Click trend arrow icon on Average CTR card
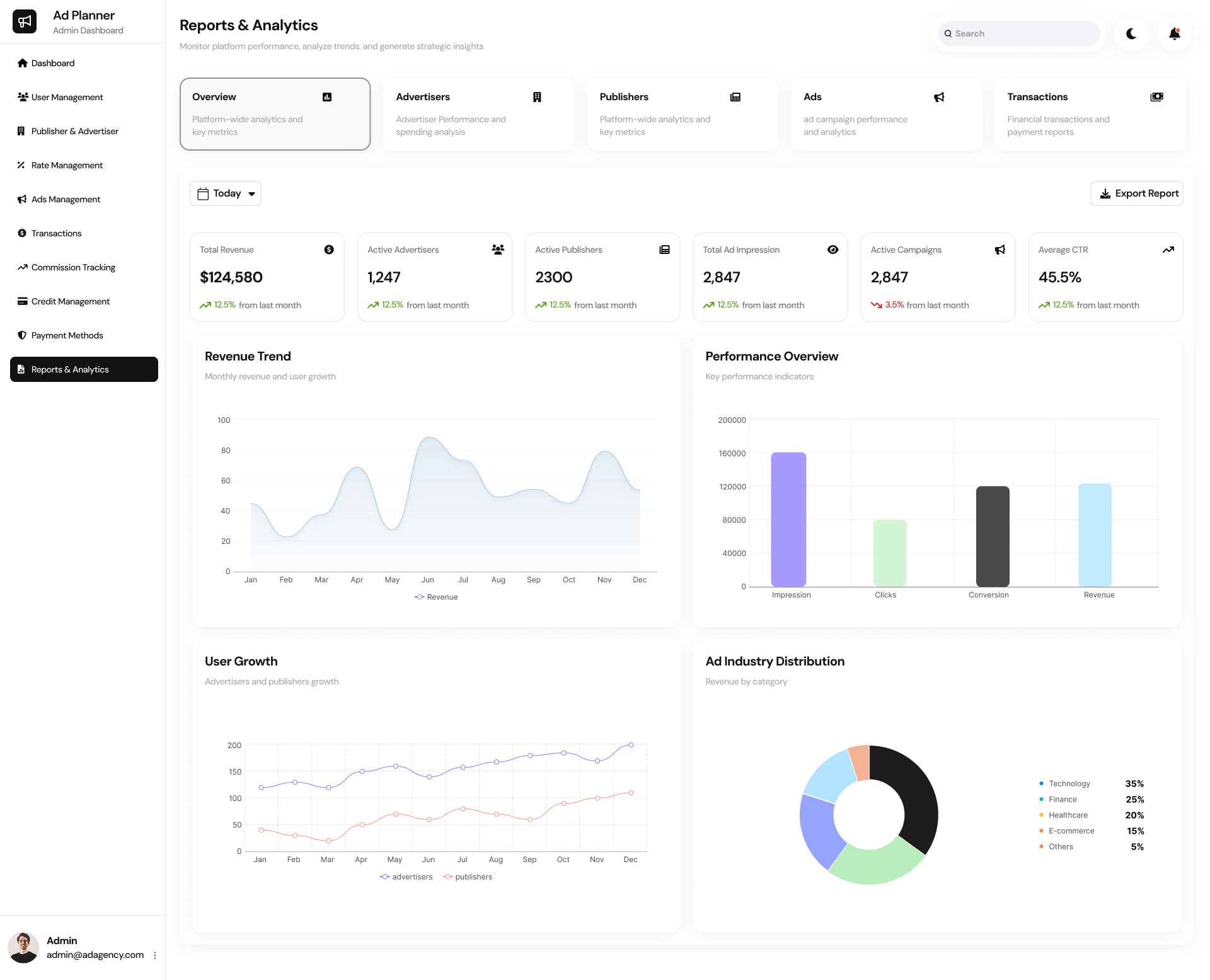This screenshot has width=1210, height=980. [x=1168, y=250]
